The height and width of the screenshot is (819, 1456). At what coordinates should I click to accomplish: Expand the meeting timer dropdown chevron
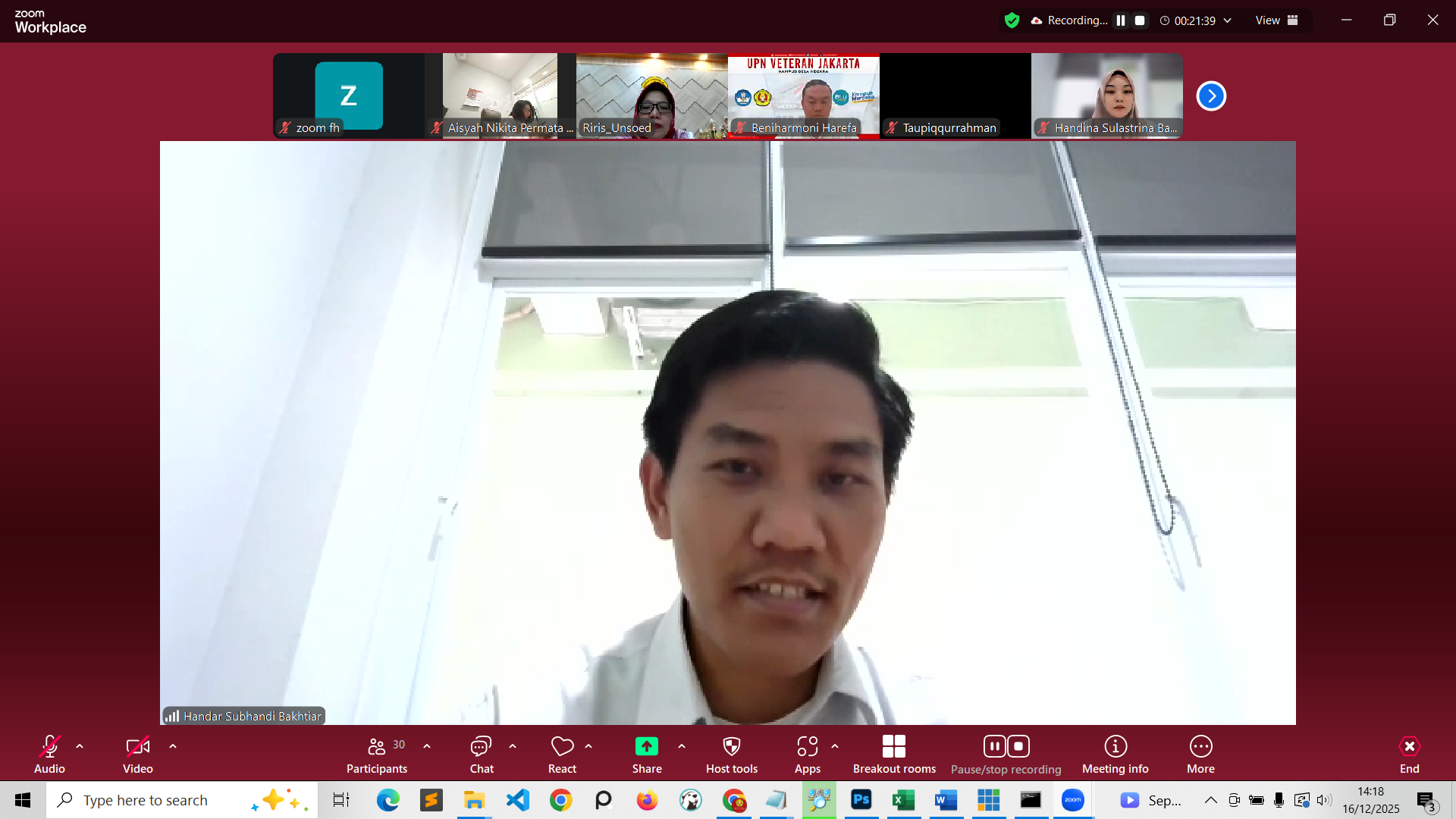[x=1228, y=20]
